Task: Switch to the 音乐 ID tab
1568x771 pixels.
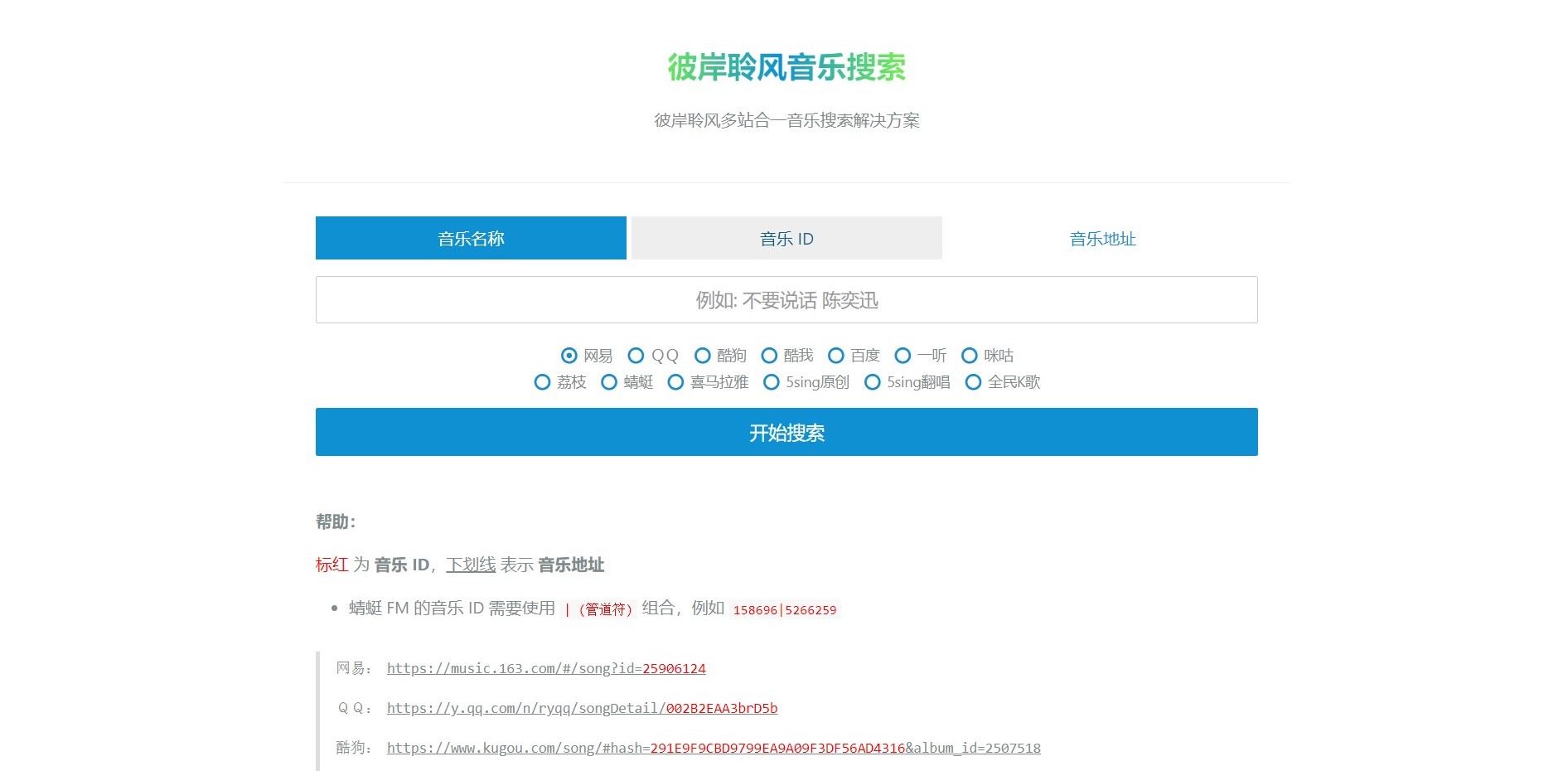Action: [x=785, y=238]
